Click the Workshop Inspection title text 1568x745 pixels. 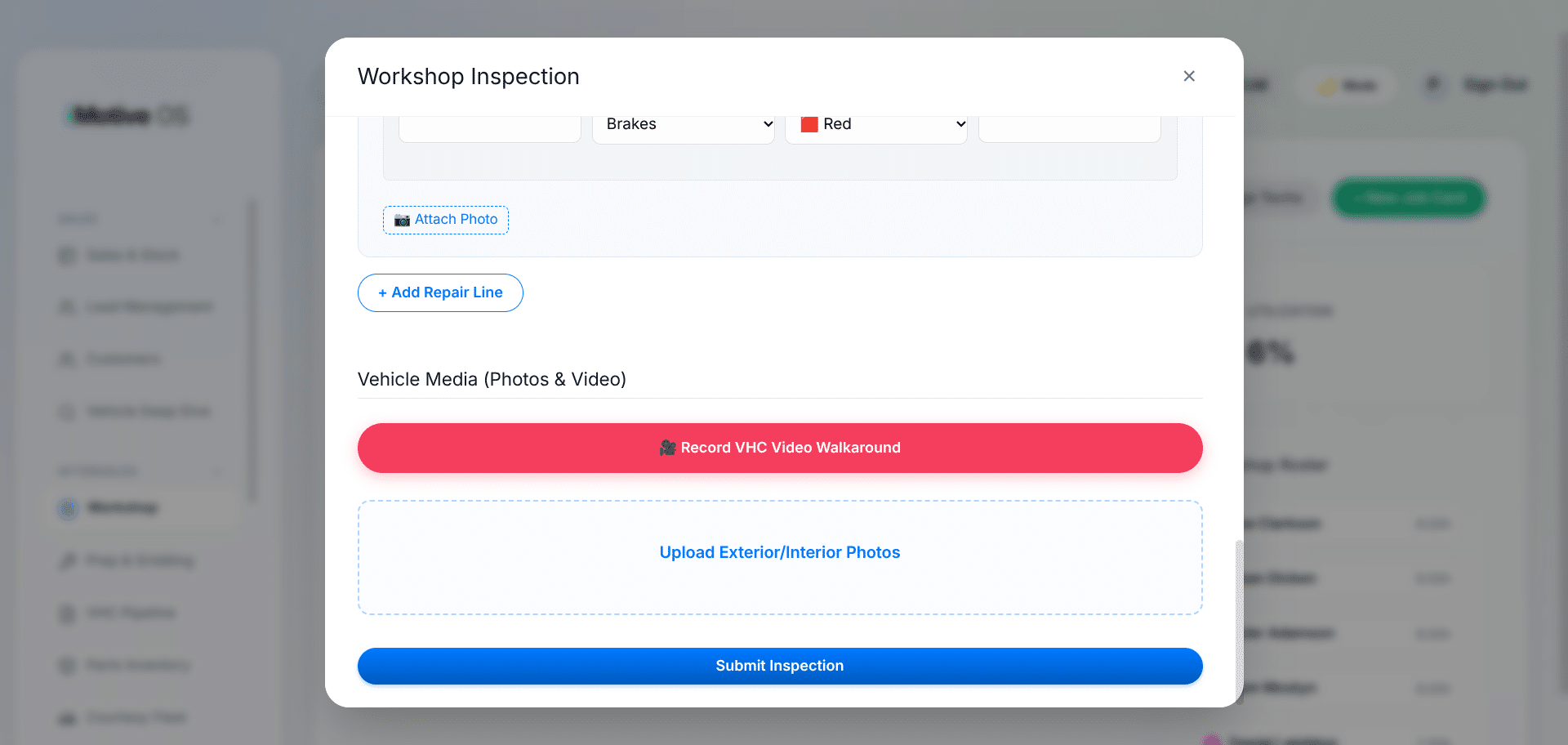click(469, 76)
